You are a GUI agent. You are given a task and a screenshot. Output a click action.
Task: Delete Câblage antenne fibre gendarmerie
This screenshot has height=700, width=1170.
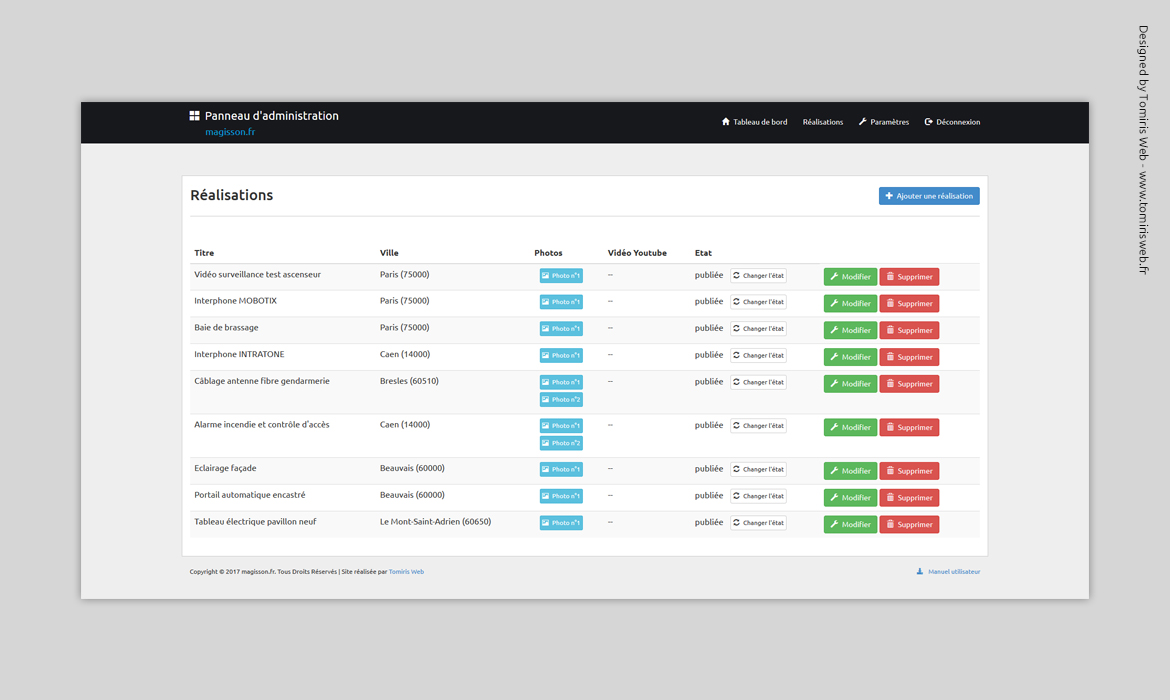(x=909, y=384)
